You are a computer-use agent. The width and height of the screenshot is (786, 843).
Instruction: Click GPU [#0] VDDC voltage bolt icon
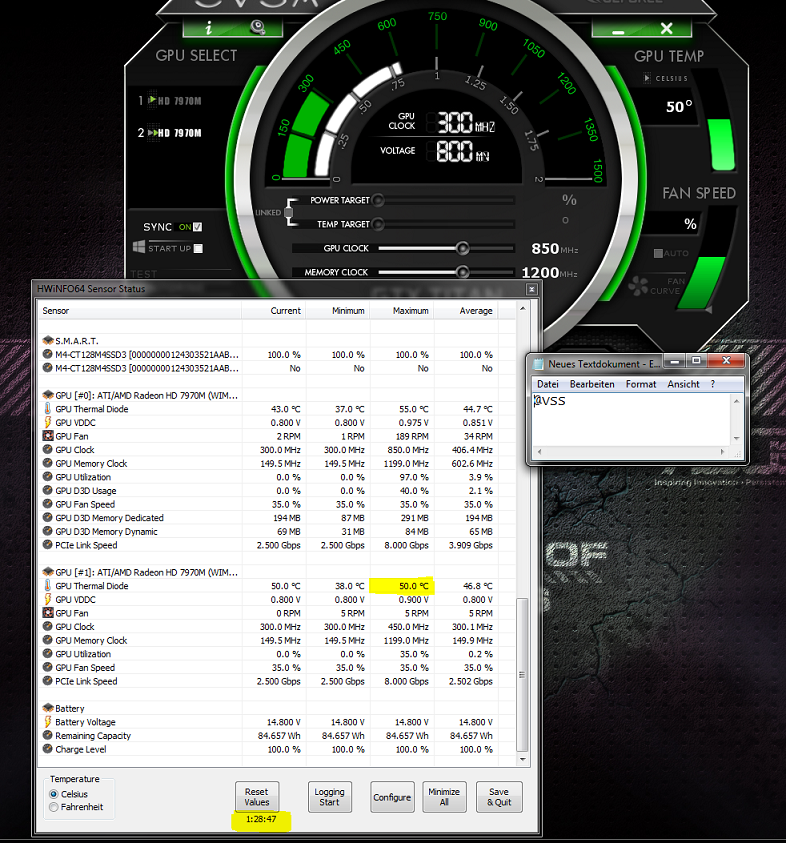48,422
